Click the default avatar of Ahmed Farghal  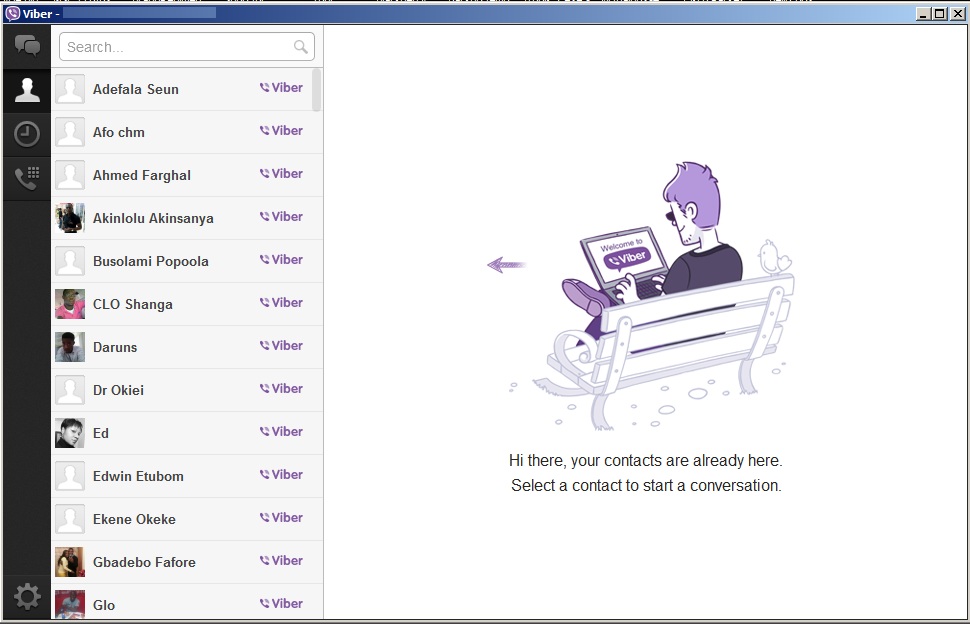[70, 175]
